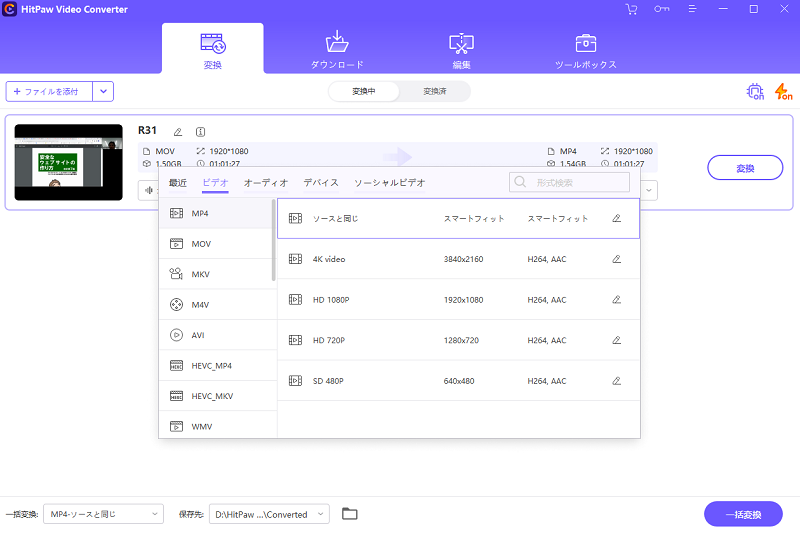Select the HD 720P preset
This screenshot has width=800, height=540.
tap(458, 340)
